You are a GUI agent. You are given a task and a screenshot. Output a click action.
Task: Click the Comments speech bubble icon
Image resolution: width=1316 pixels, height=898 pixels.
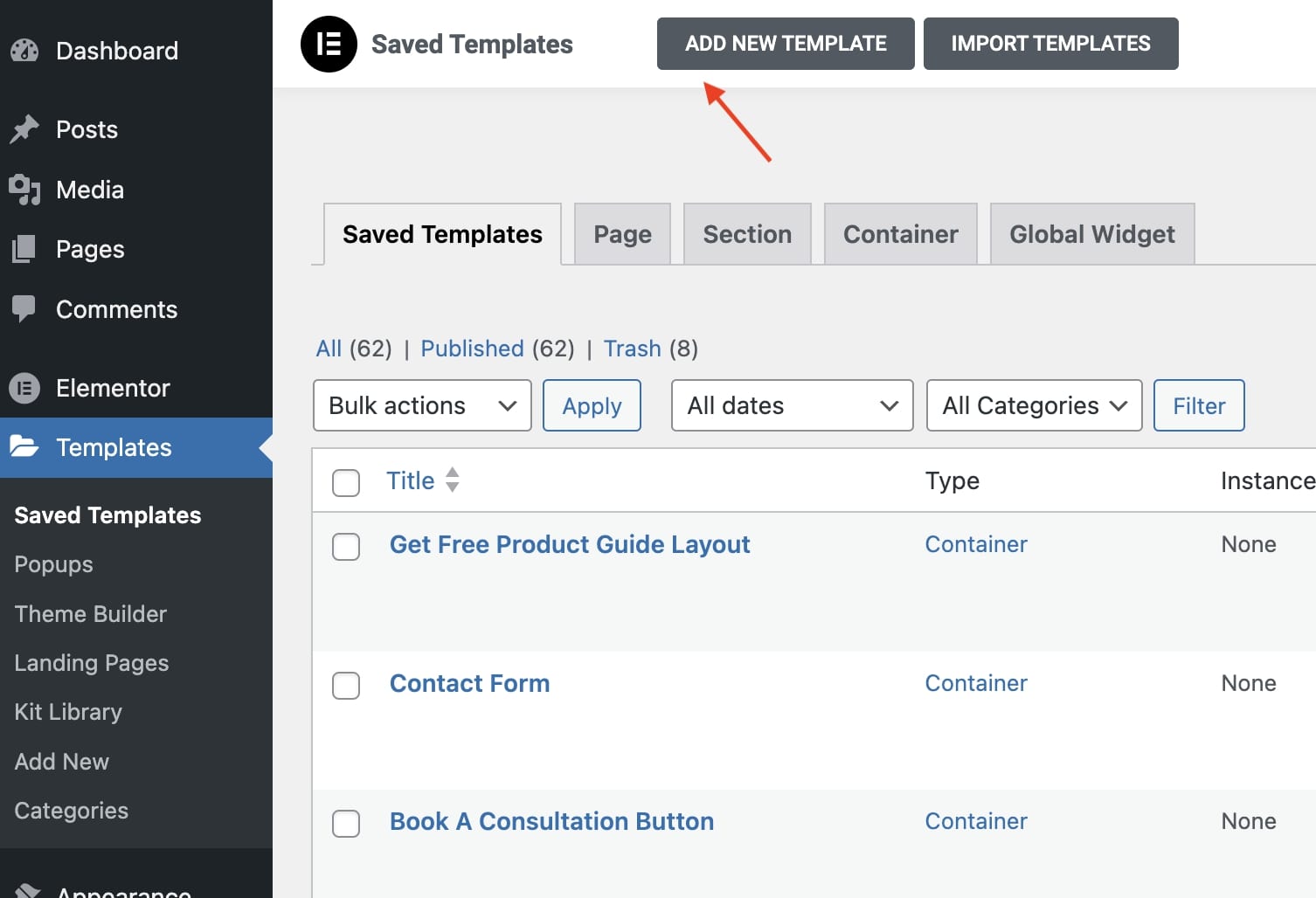coord(24,308)
